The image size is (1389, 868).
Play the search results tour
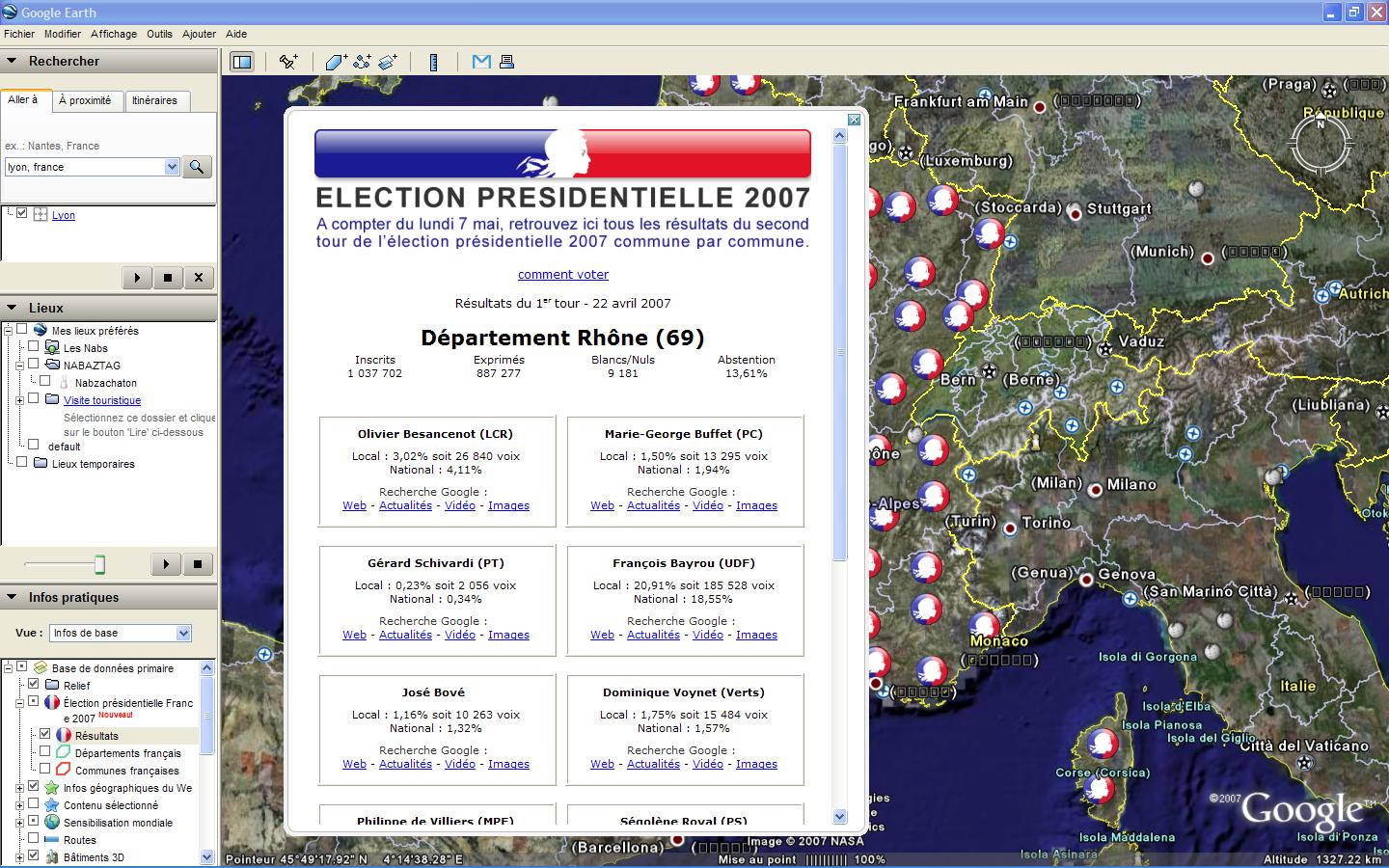(x=137, y=278)
